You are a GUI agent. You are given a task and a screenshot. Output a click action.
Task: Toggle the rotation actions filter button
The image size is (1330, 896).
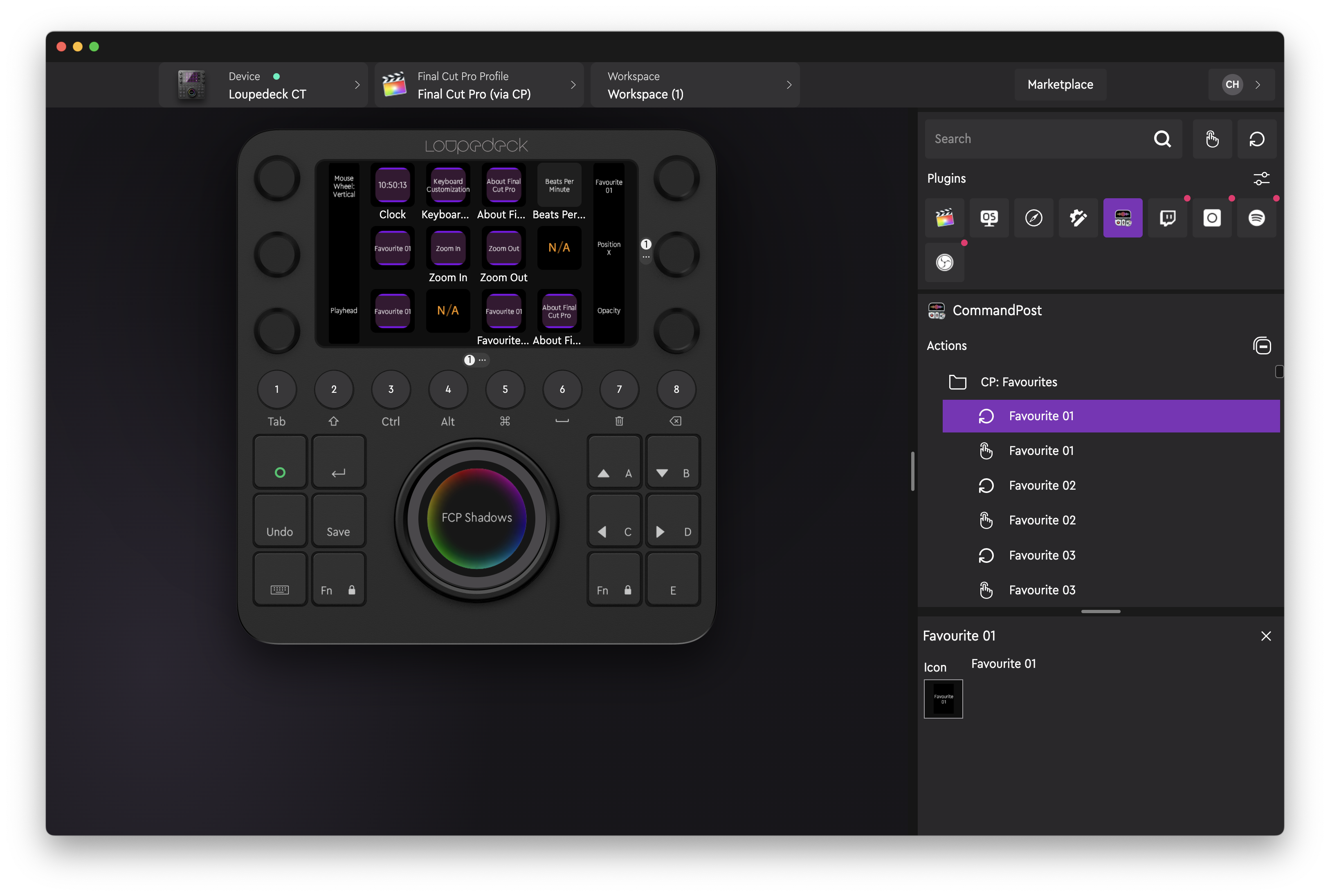pos(1256,139)
